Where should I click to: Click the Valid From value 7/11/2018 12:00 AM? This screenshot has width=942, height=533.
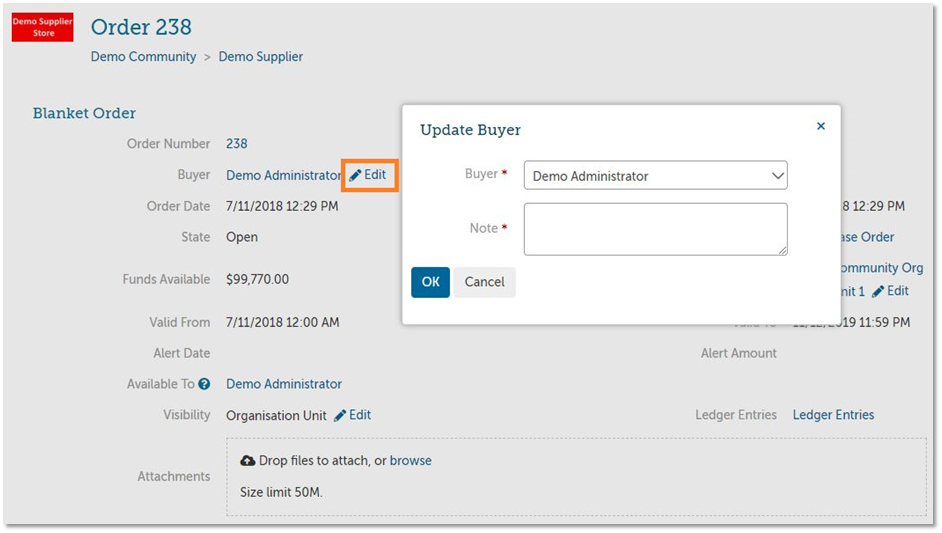[282, 323]
